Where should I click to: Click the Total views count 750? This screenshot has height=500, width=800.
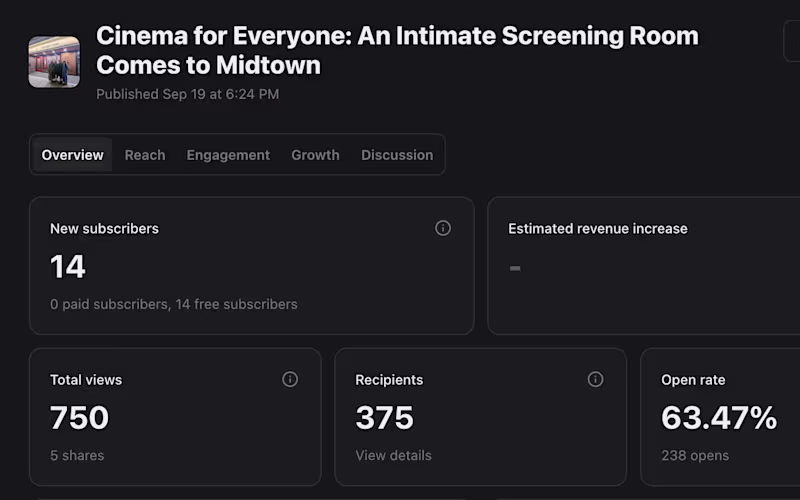coord(79,418)
